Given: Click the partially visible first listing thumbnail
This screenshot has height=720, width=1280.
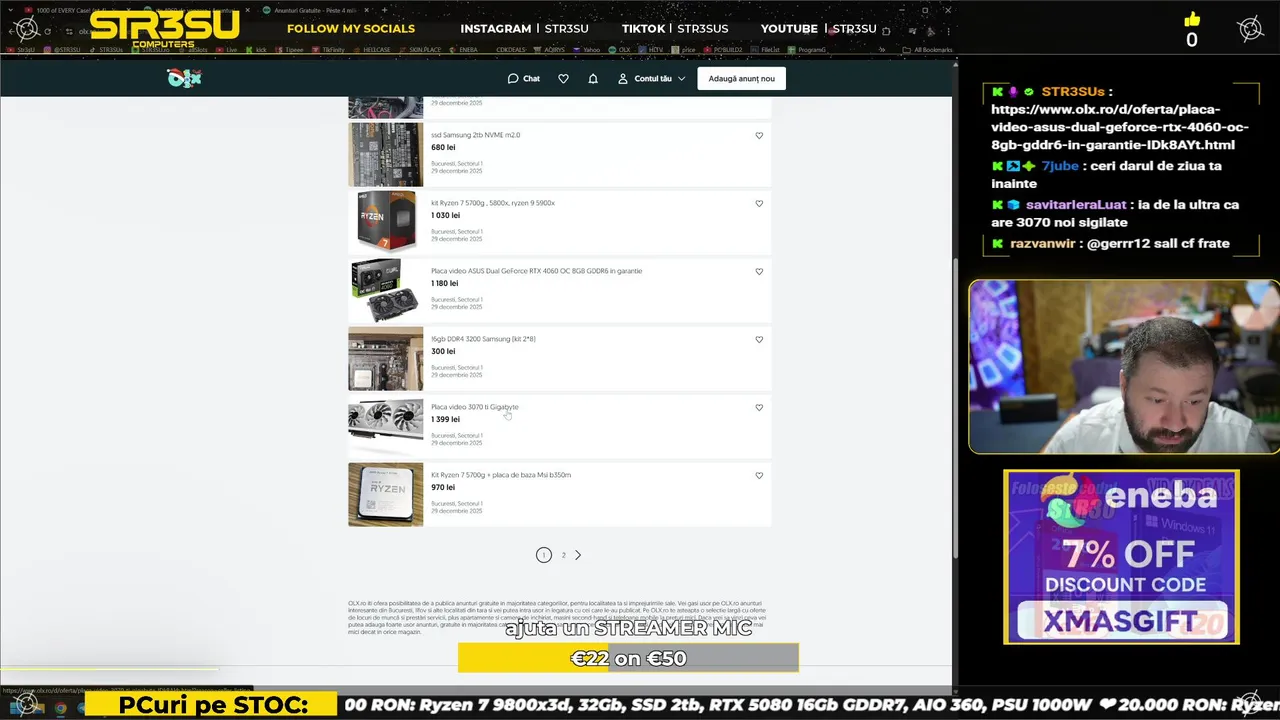Looking at the screenshot, I should click(386, 108).
